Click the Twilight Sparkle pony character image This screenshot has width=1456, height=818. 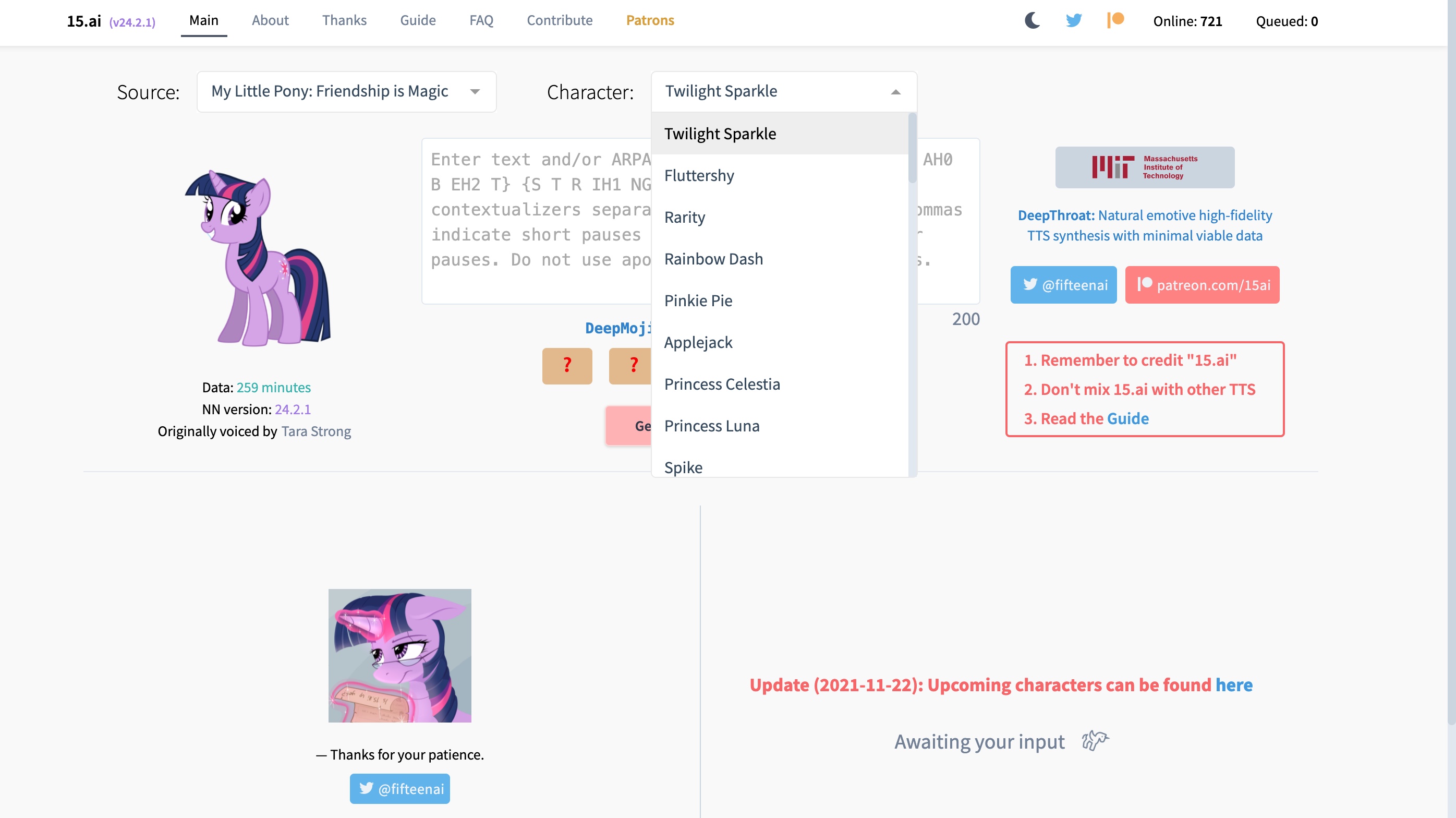pyautogui.click(x=258, y=258)
